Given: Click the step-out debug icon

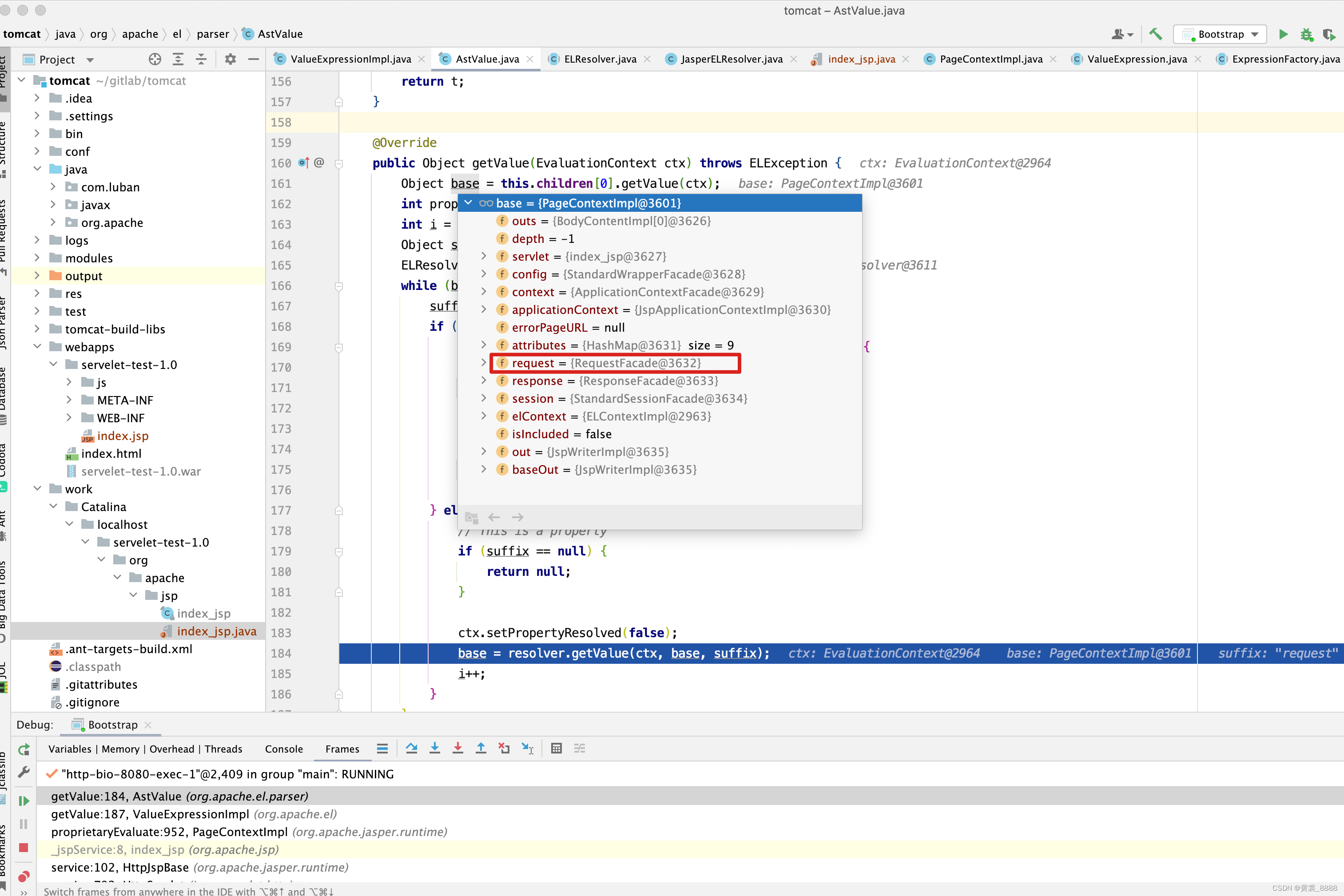Looking at the screenshot, I should tap(481, 748).
